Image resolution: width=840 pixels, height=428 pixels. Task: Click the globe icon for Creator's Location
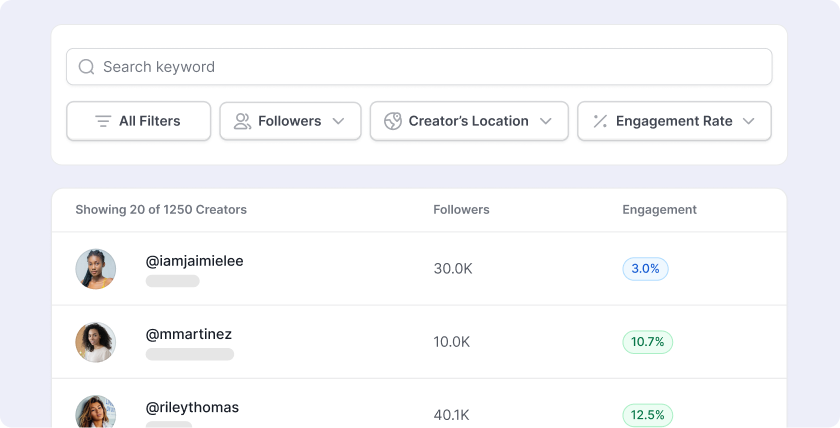393,121
